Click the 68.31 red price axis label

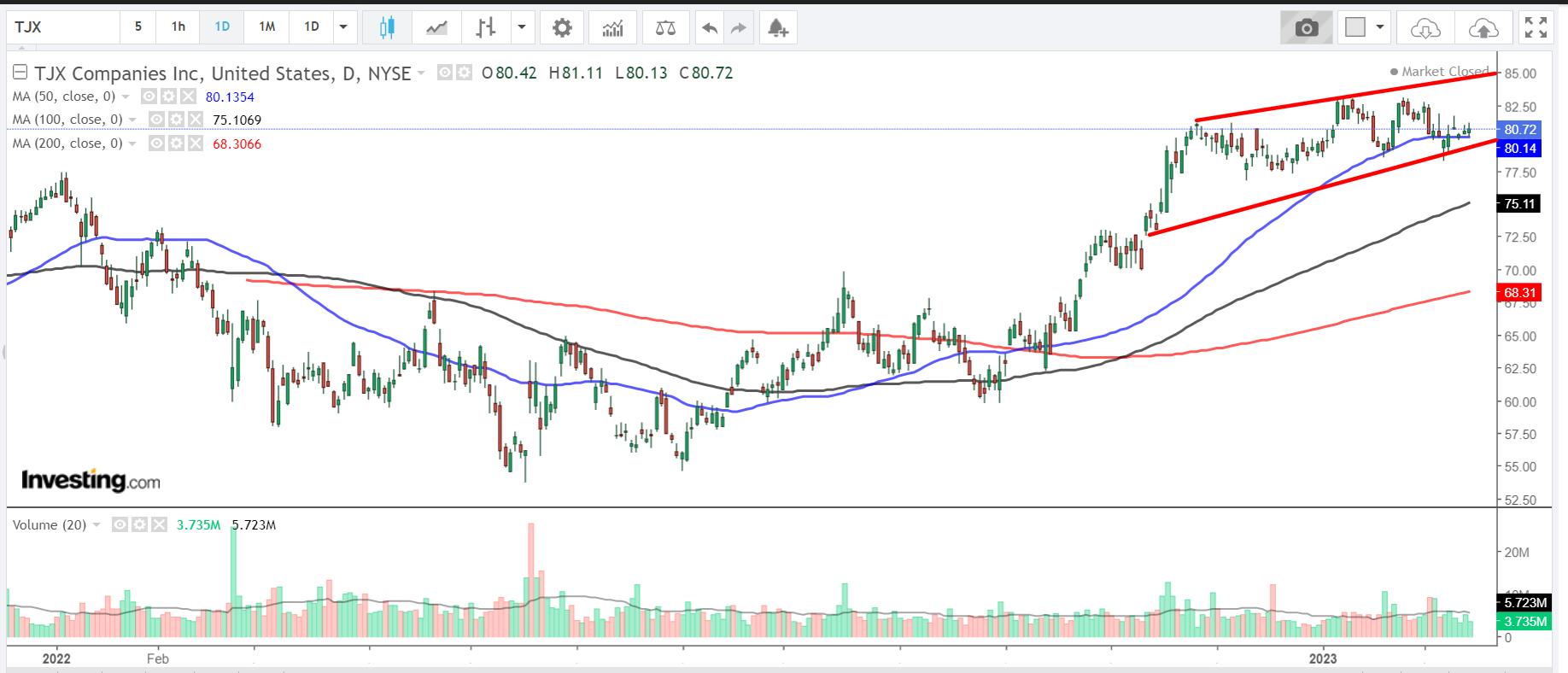tap(1520, 292)
